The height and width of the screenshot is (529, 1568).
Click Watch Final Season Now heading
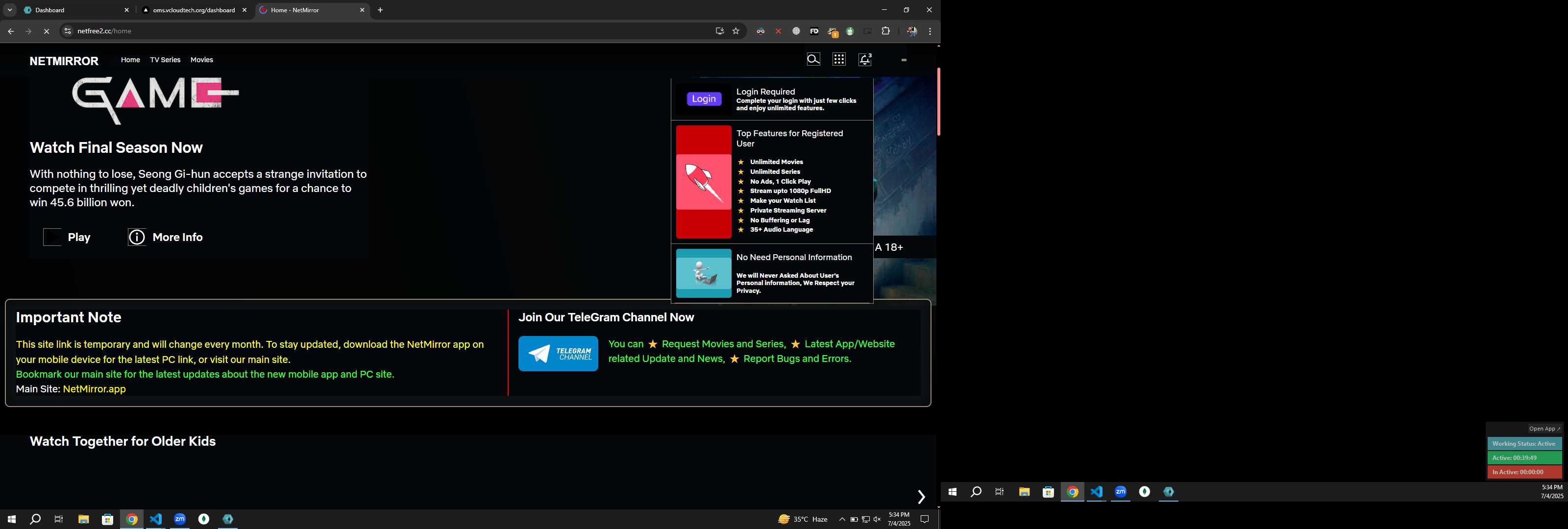tap(116, 148)
